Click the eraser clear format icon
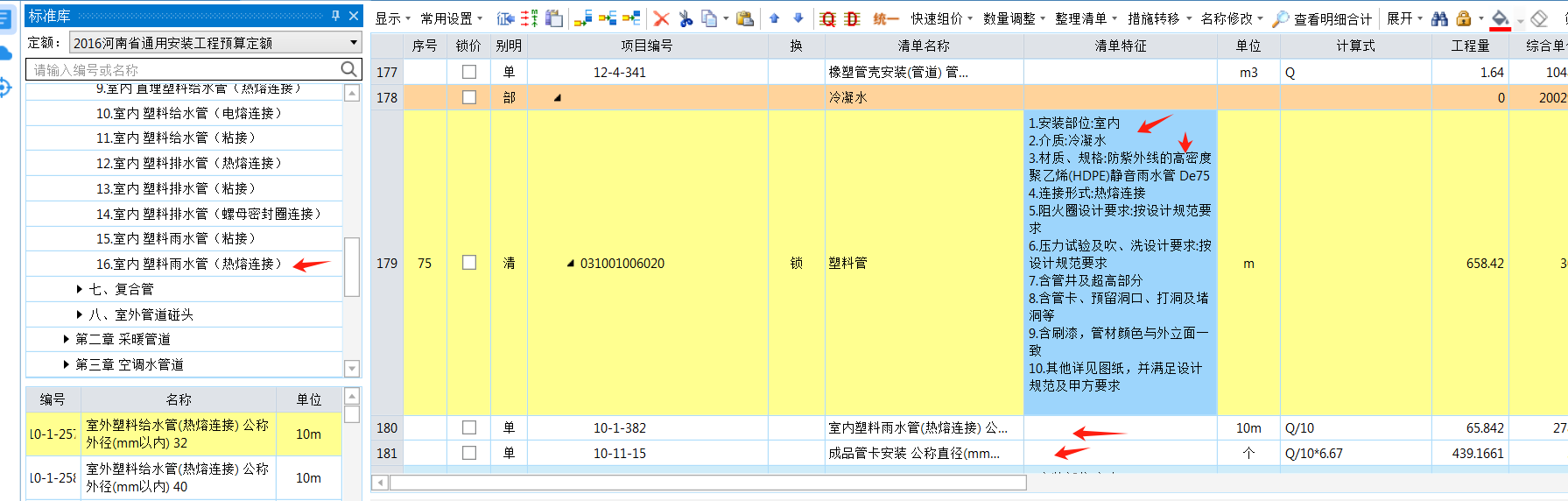The image size is (1568, 501). (1539, 18)
